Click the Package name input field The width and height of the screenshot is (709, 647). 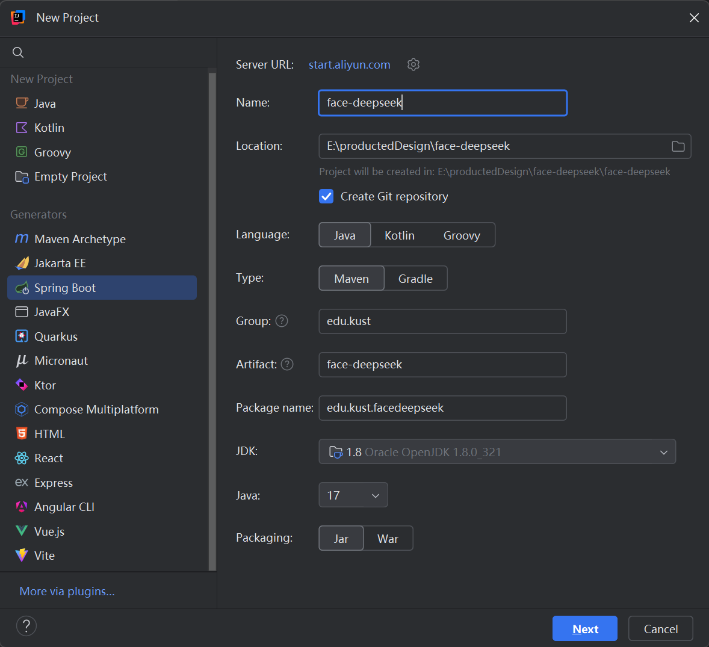click(x=442, y=408)
